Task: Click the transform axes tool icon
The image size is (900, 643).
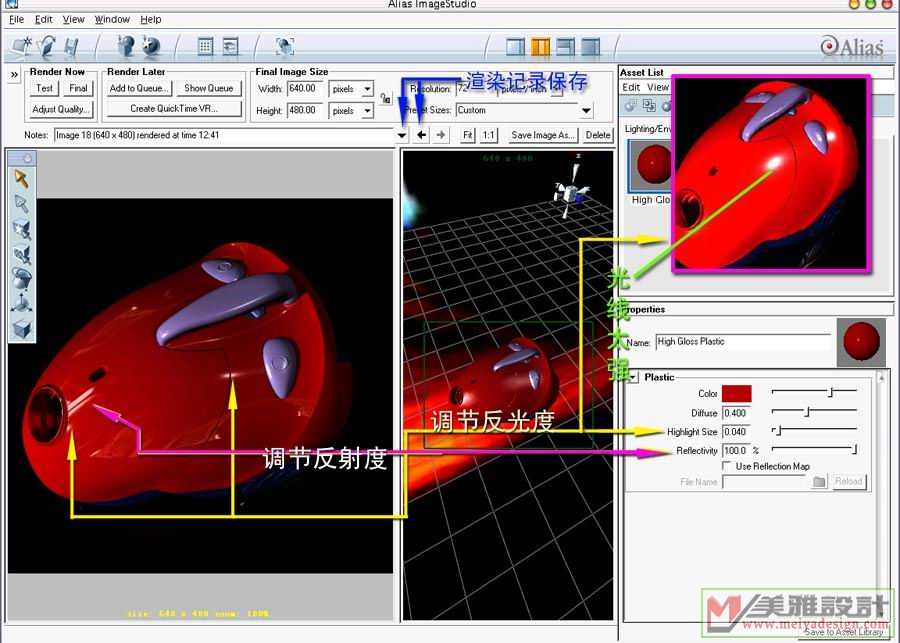Action: [x=21, y=305]
